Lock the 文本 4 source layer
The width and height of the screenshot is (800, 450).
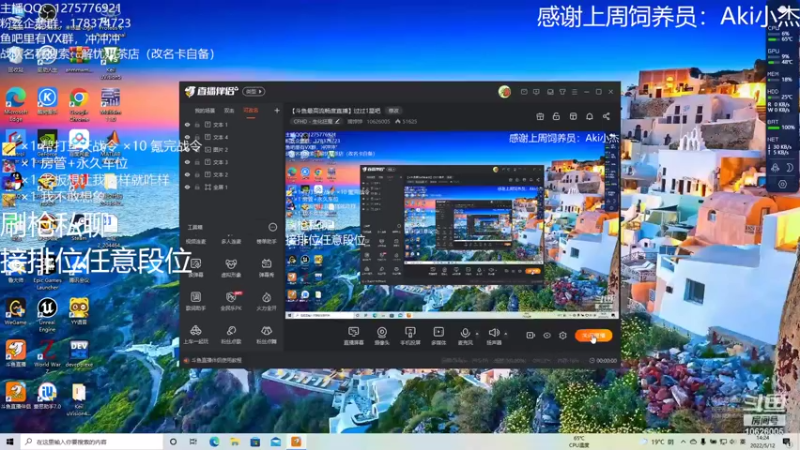pyautogui.click(x=197, y=137)
